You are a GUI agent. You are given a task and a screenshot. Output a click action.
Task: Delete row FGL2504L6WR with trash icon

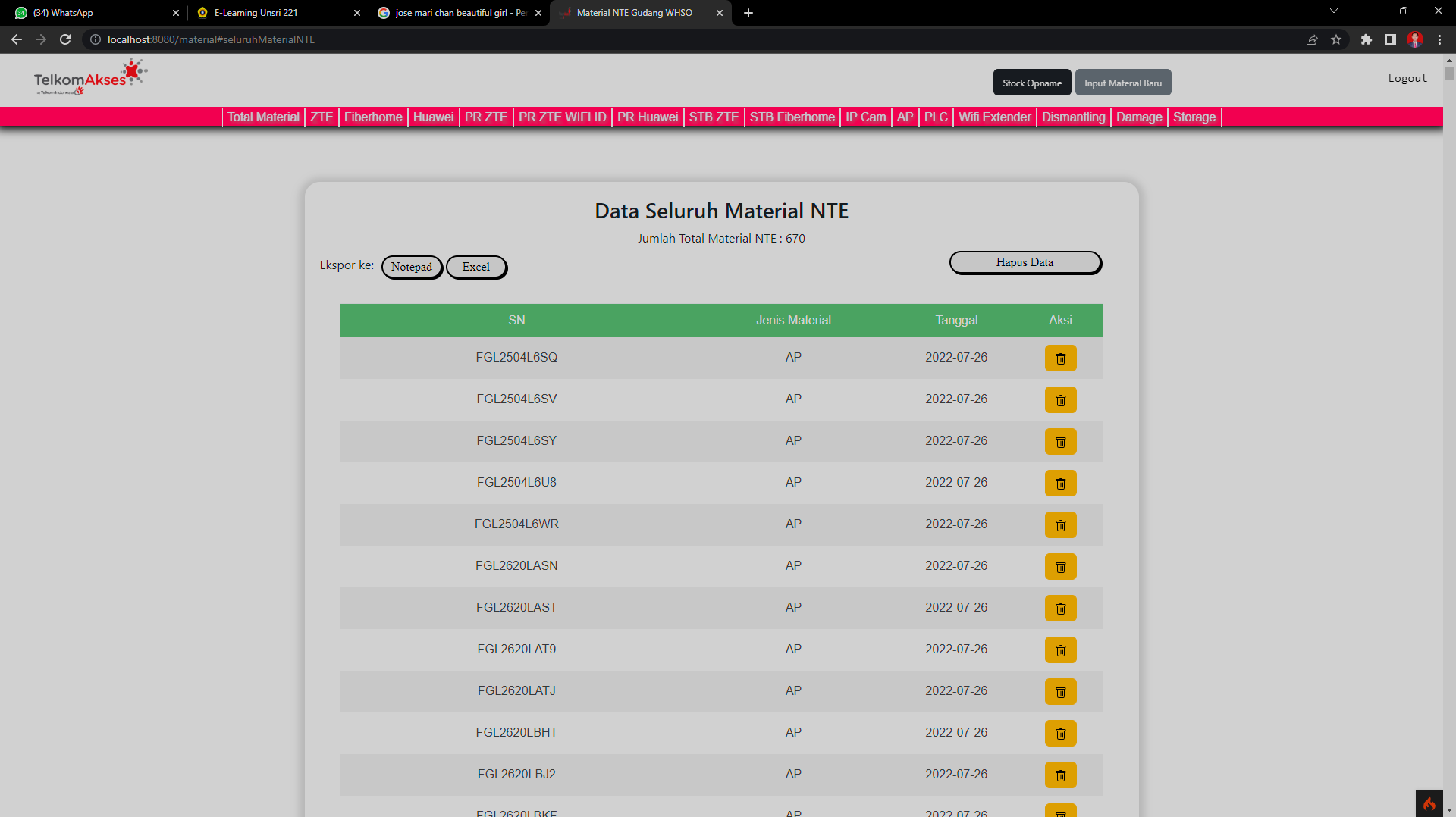pos(1060,525)
